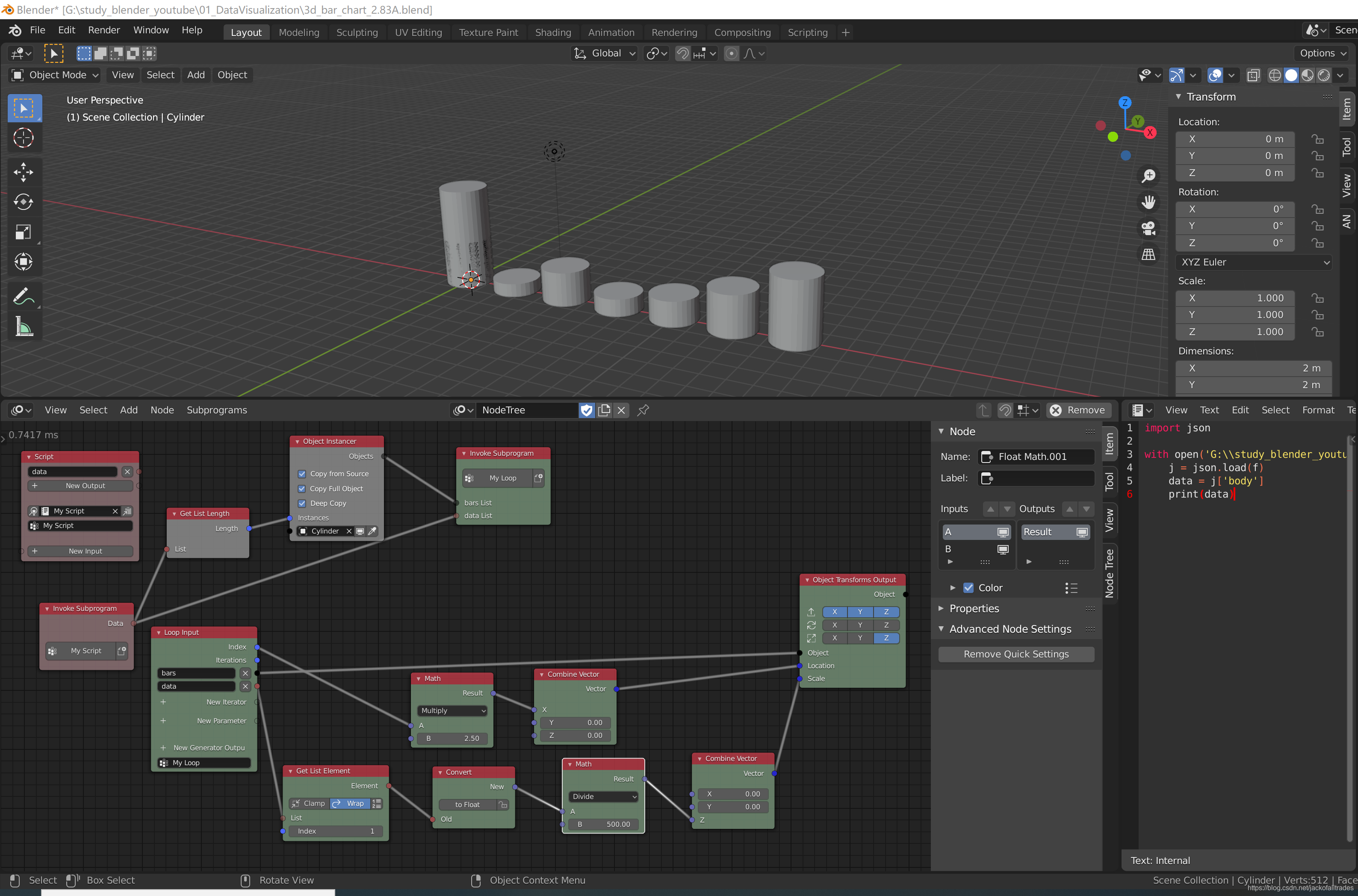Expand the Properties panel section
Screen dimensions: 1358x896
coord(974,609)
